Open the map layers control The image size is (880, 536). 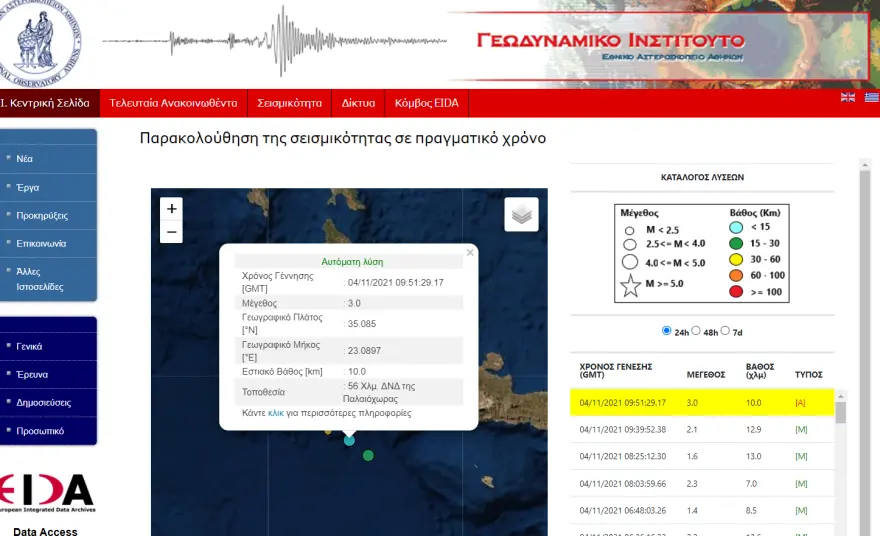pos(521,214)
